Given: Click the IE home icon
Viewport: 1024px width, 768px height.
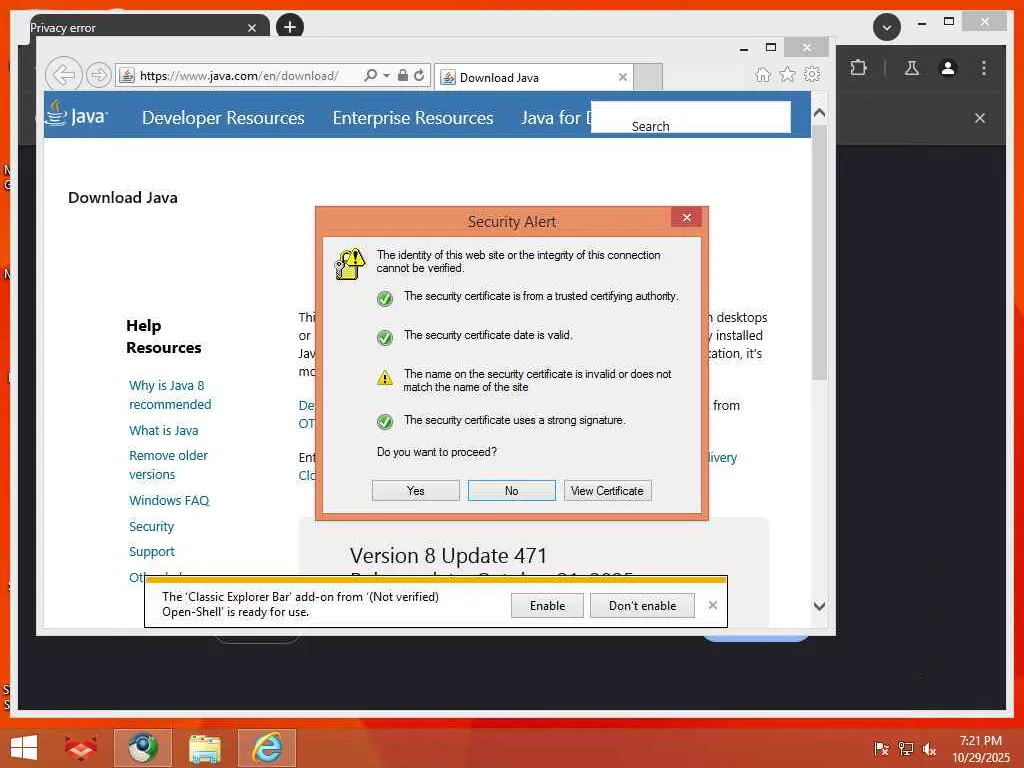Looking at the screenshot, I should [x=762, y=74].
